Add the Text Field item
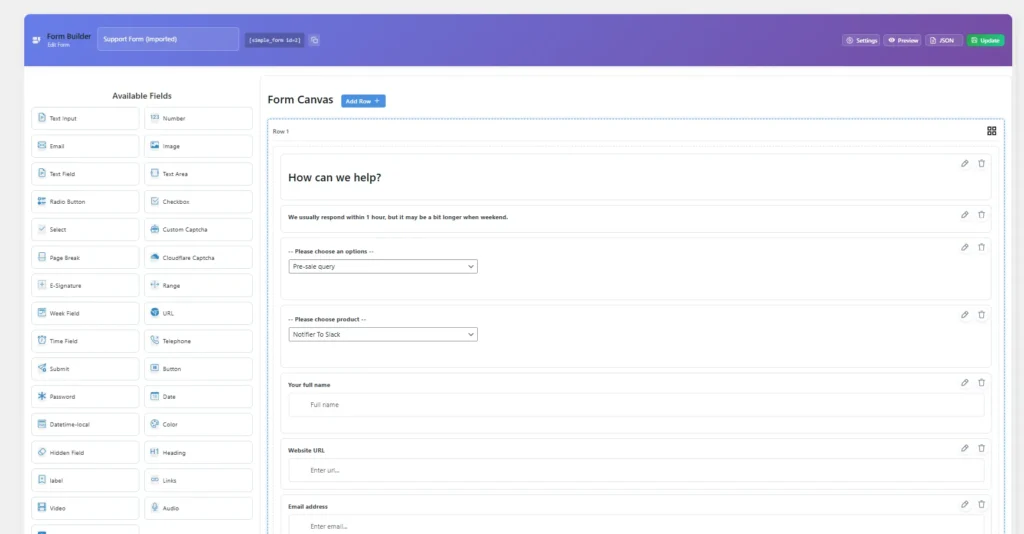1024x534 pixels. [x=85, y=174]
